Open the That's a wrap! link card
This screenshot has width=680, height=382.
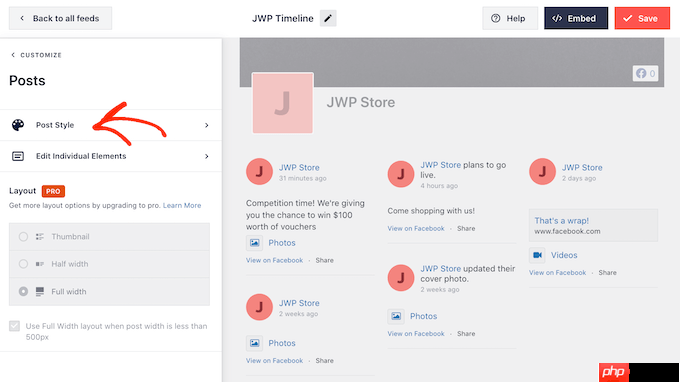[x=593, y=225]
